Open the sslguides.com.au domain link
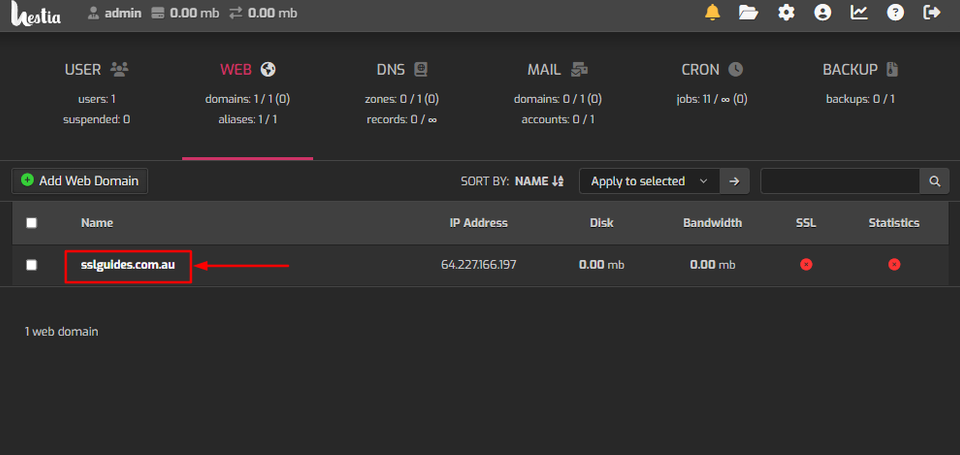Image resolution: width=960 pixels, height=455 pixels. (128, 265)
